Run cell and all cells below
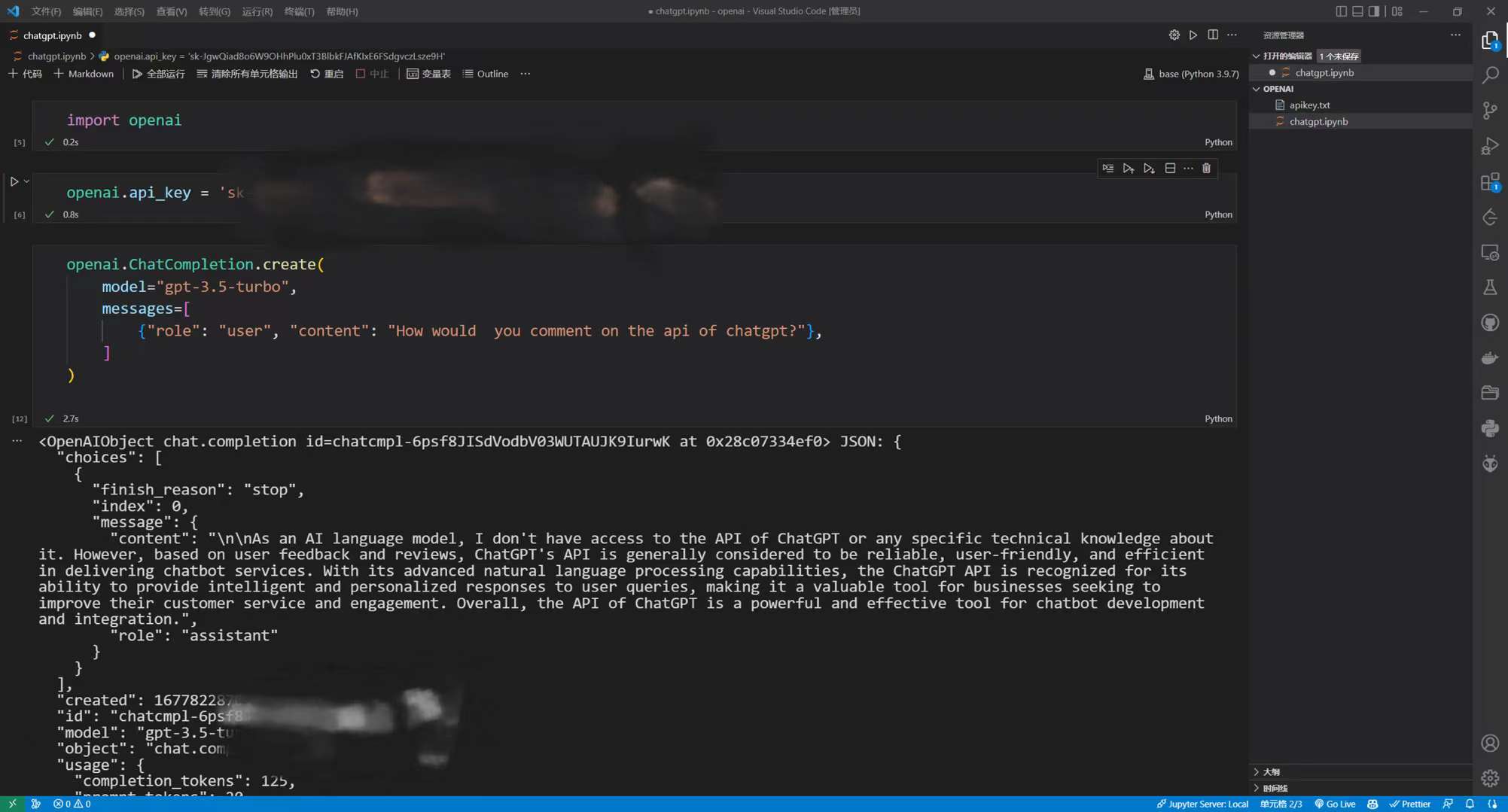This screenshot has height=812, width=1508. pos(1150,168)
